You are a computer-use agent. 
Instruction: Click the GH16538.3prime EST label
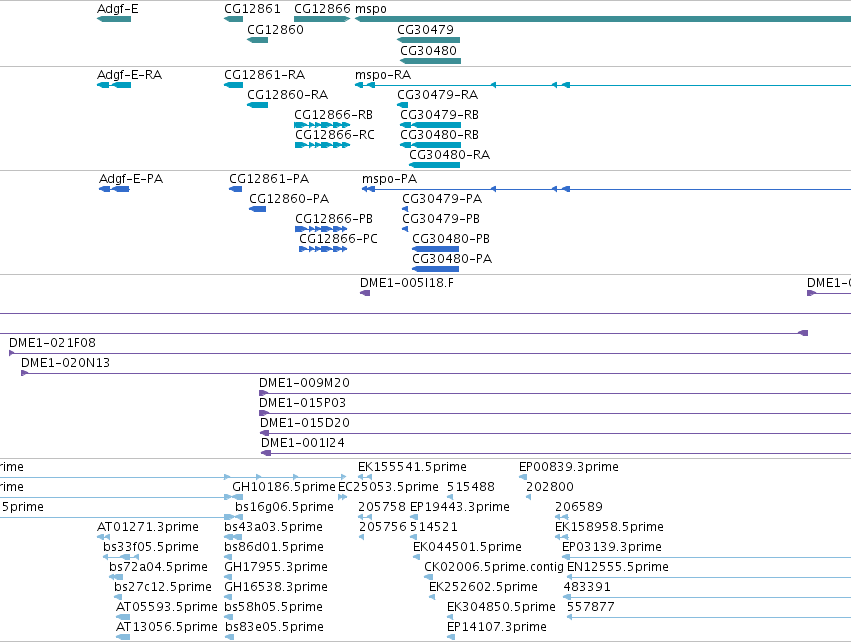click(276, 587)
